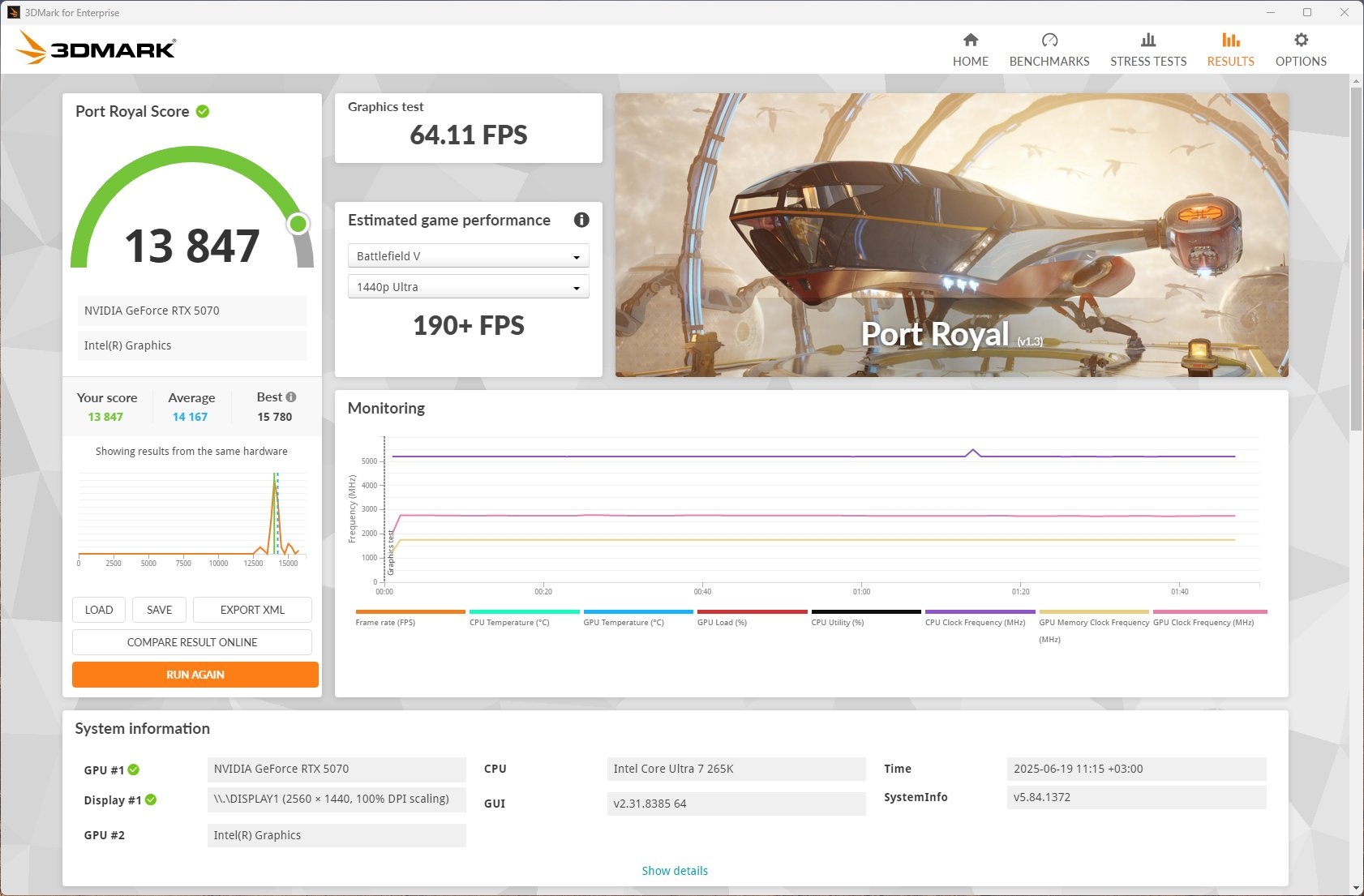Toggle the GPU Load (%) legend
1364x896 pixels.
tap(752, 617)
